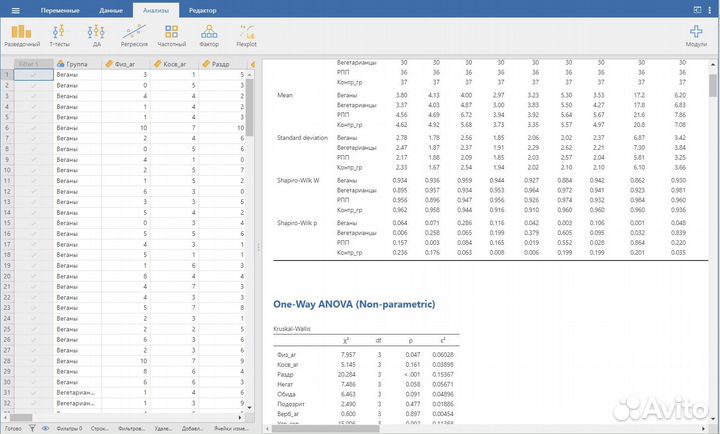The image size is (720, 434).
Task: Select the Filter 1 column header
Action: tap(34, 64)
